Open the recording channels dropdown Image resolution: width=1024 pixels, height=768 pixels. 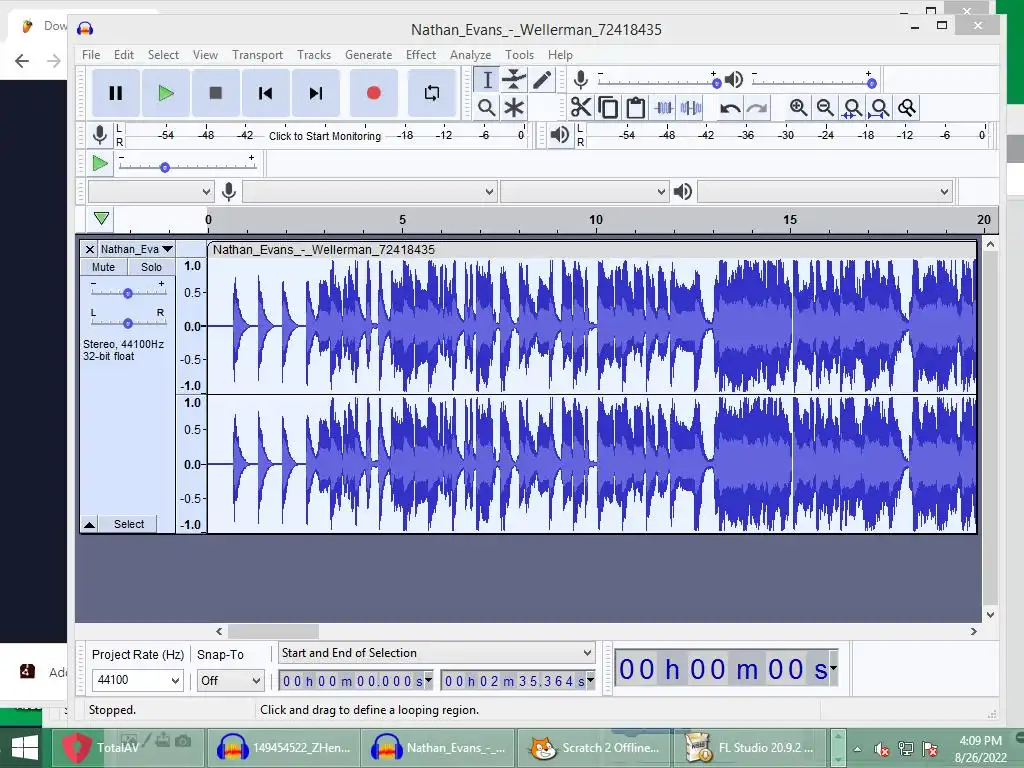pos(584,192)
